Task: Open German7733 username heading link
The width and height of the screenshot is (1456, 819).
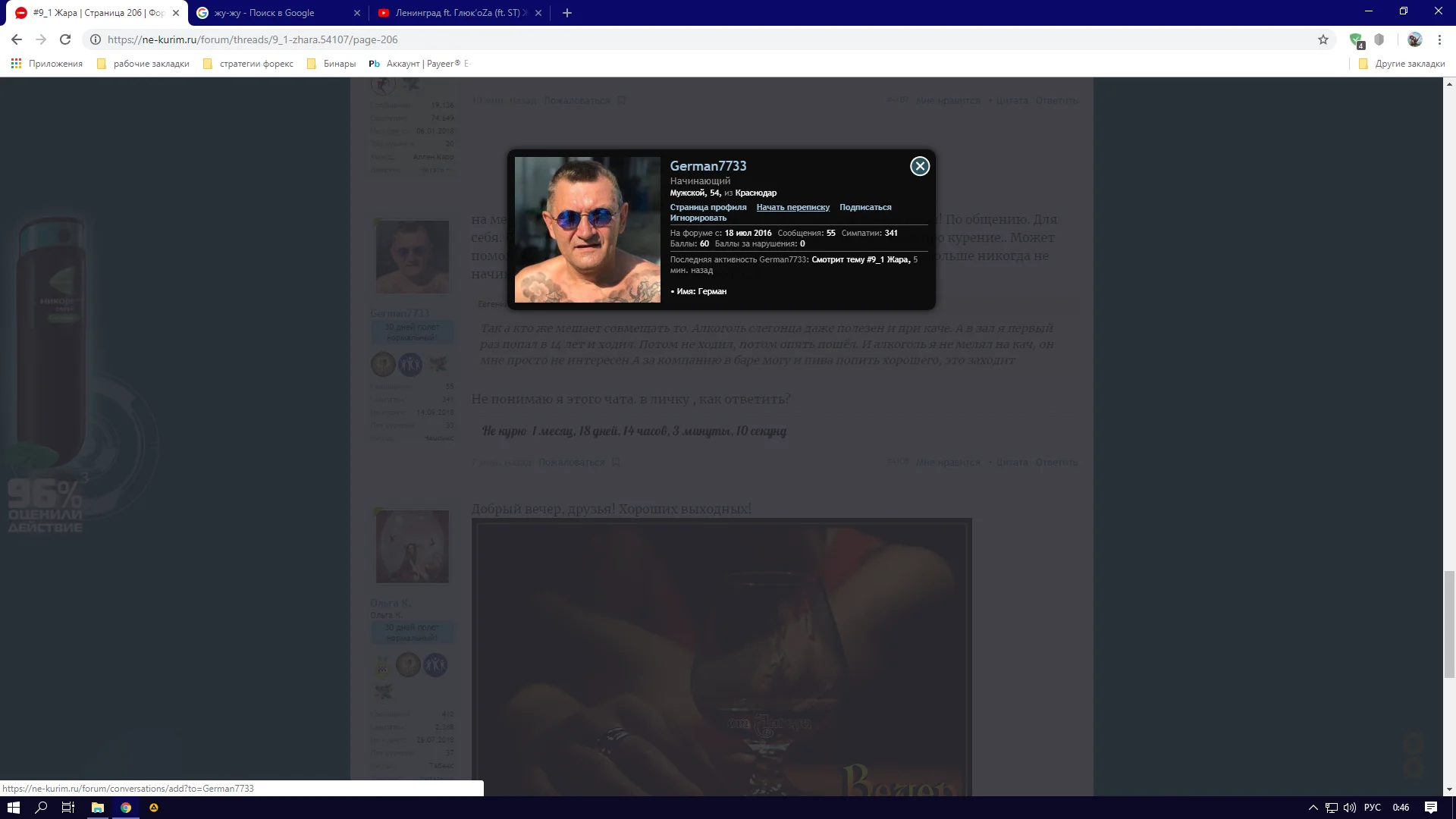Action: coord(708,166)
